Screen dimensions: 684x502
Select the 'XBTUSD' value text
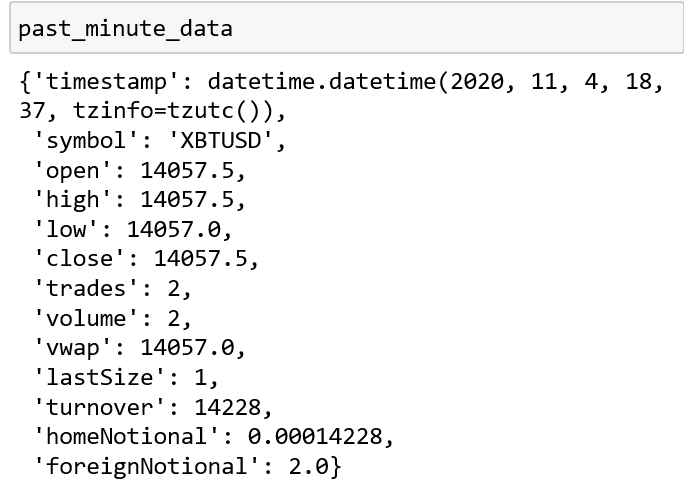(x=221, y=140)
